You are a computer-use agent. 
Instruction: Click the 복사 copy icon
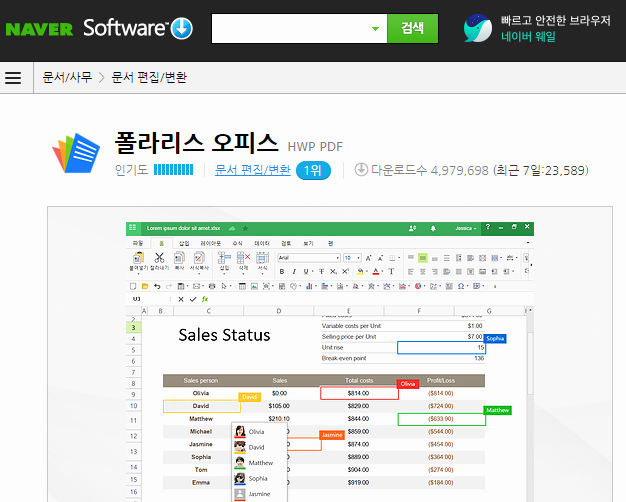[179, 258]
